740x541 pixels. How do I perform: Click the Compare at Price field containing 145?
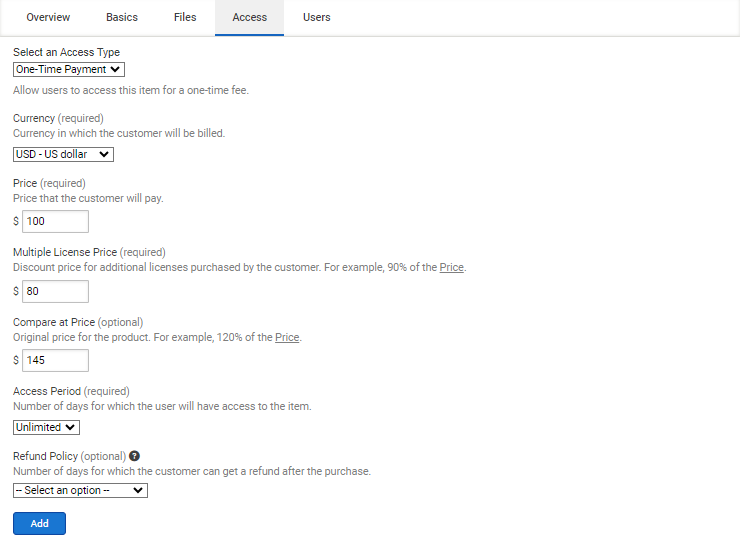click(x=55, y=360)
